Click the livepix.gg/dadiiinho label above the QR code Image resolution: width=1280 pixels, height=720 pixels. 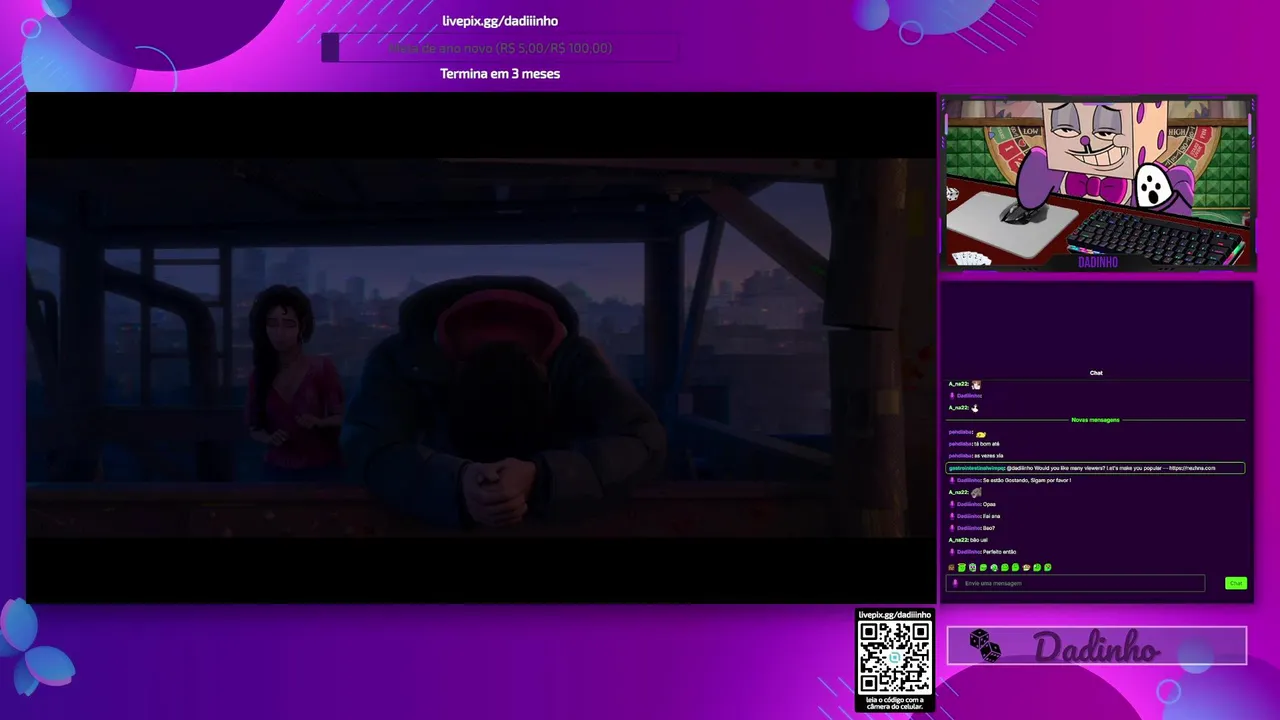(895, 615)
